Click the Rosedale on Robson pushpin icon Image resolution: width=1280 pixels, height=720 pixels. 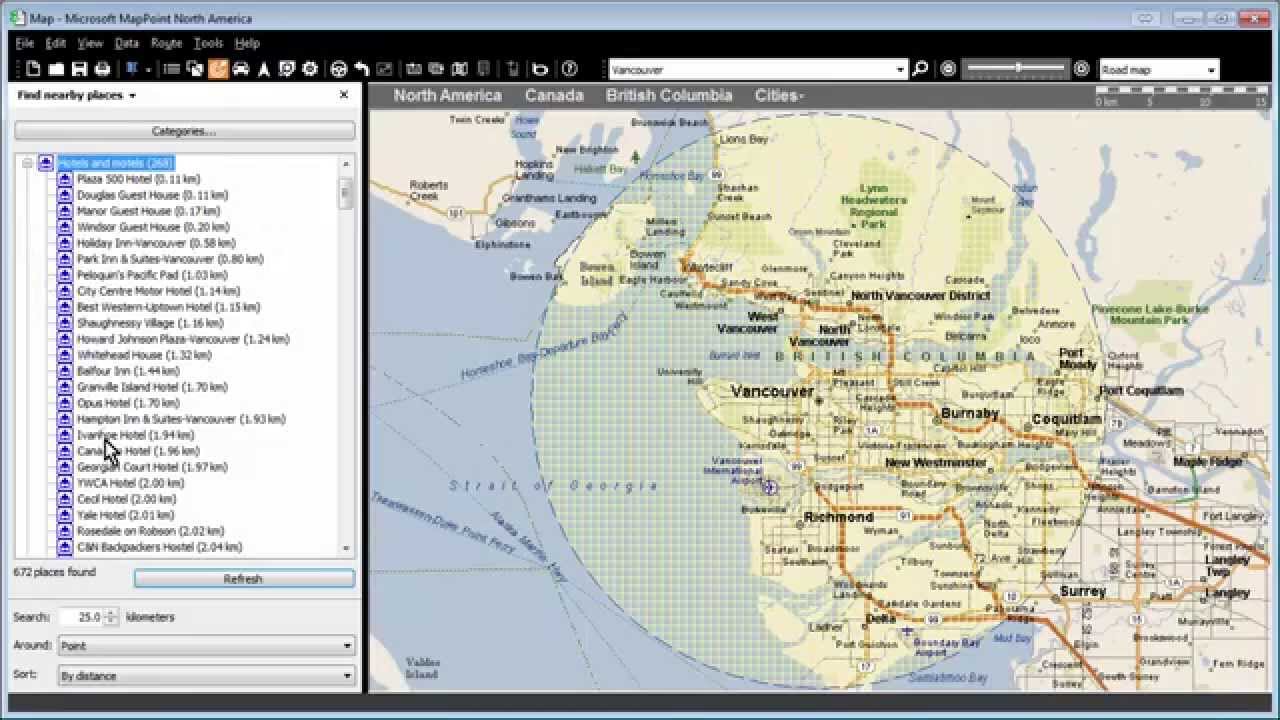(65, 531)
